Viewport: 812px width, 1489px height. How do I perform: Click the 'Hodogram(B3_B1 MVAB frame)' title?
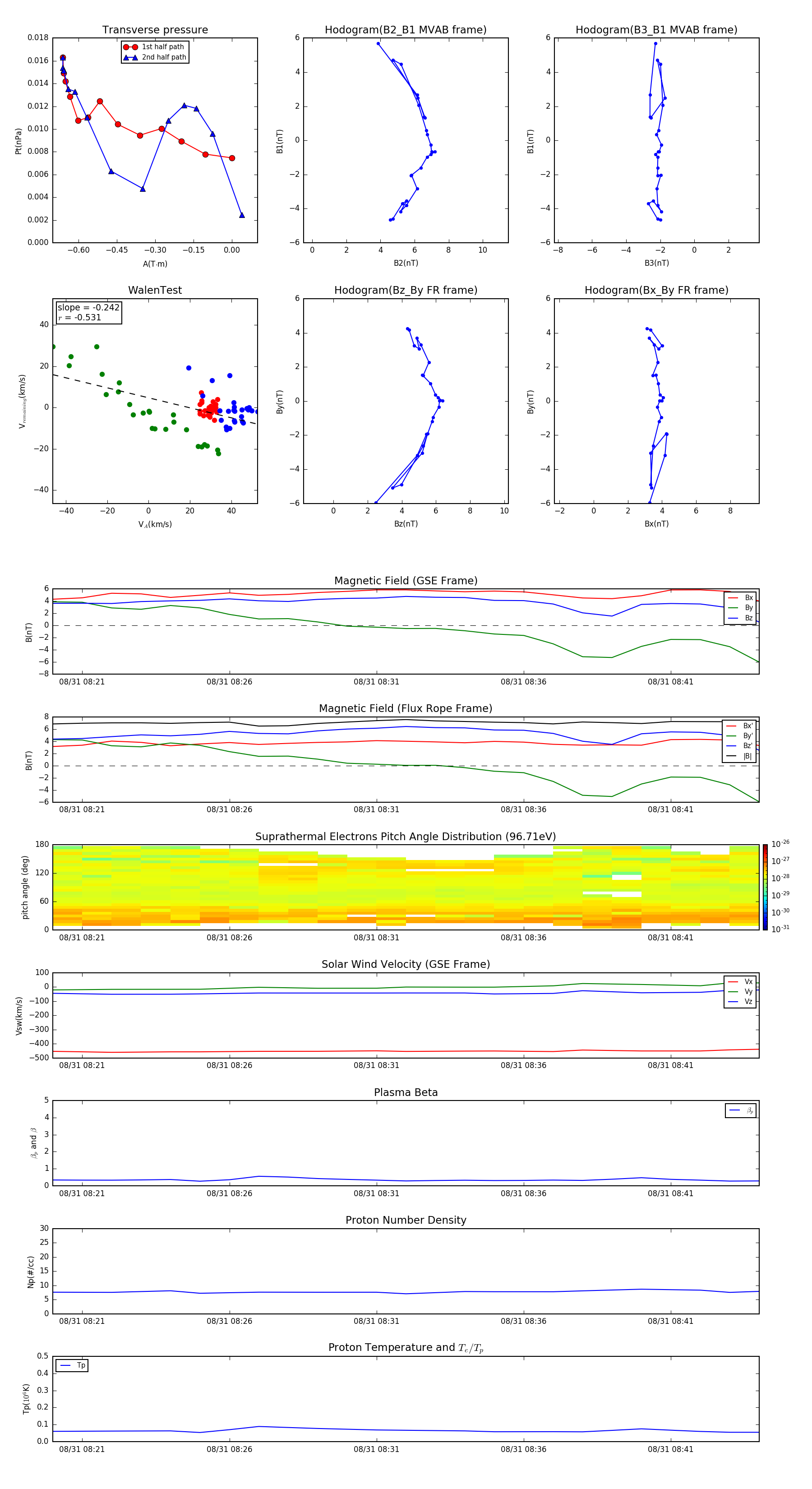pos(656,29)
